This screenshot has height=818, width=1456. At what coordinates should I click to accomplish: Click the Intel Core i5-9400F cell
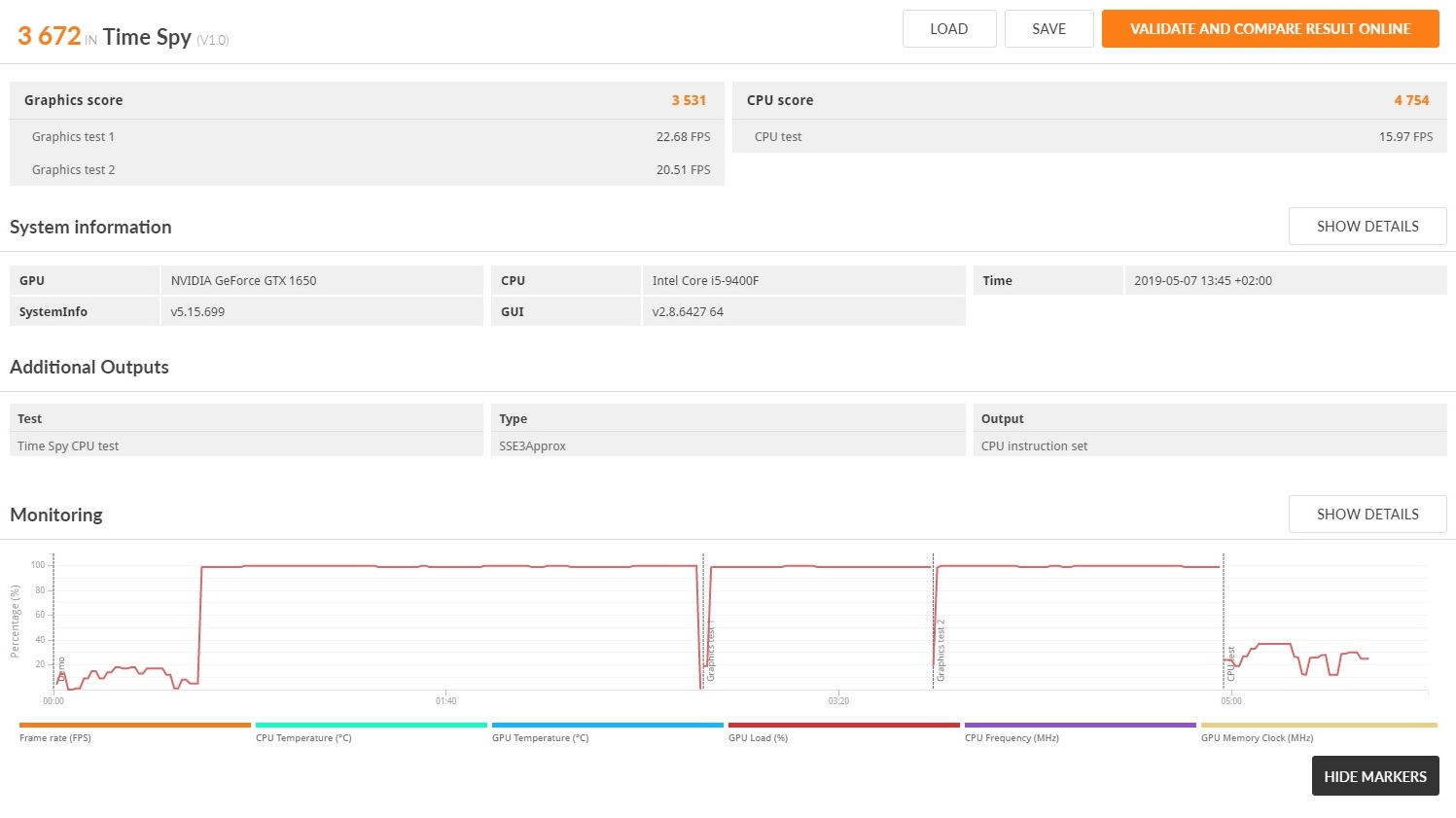tap(803, 280)
